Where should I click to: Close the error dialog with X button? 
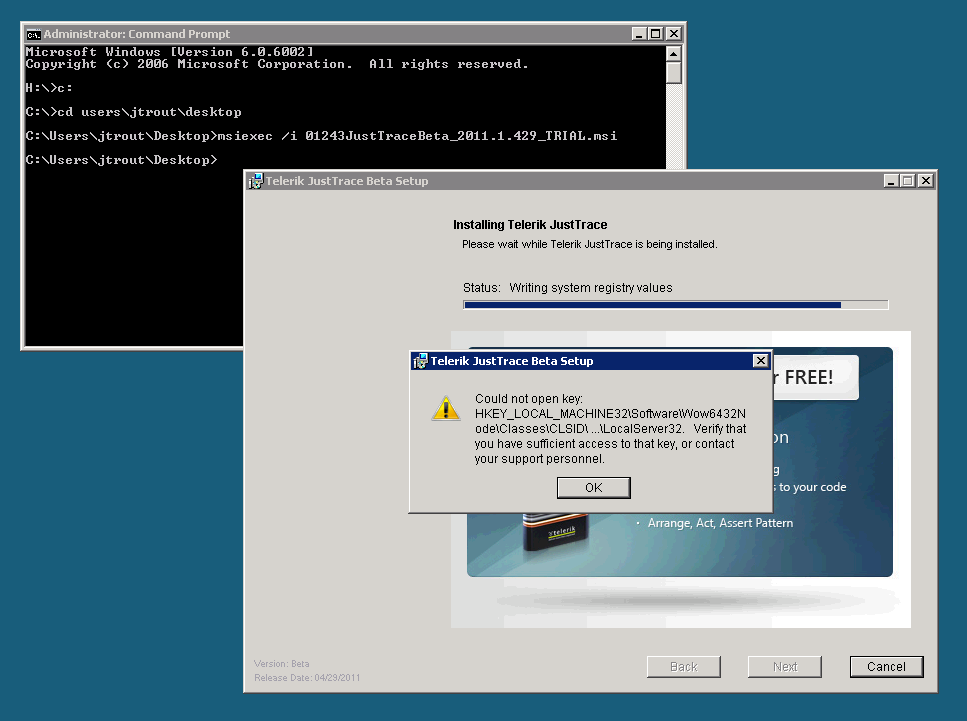761,361
